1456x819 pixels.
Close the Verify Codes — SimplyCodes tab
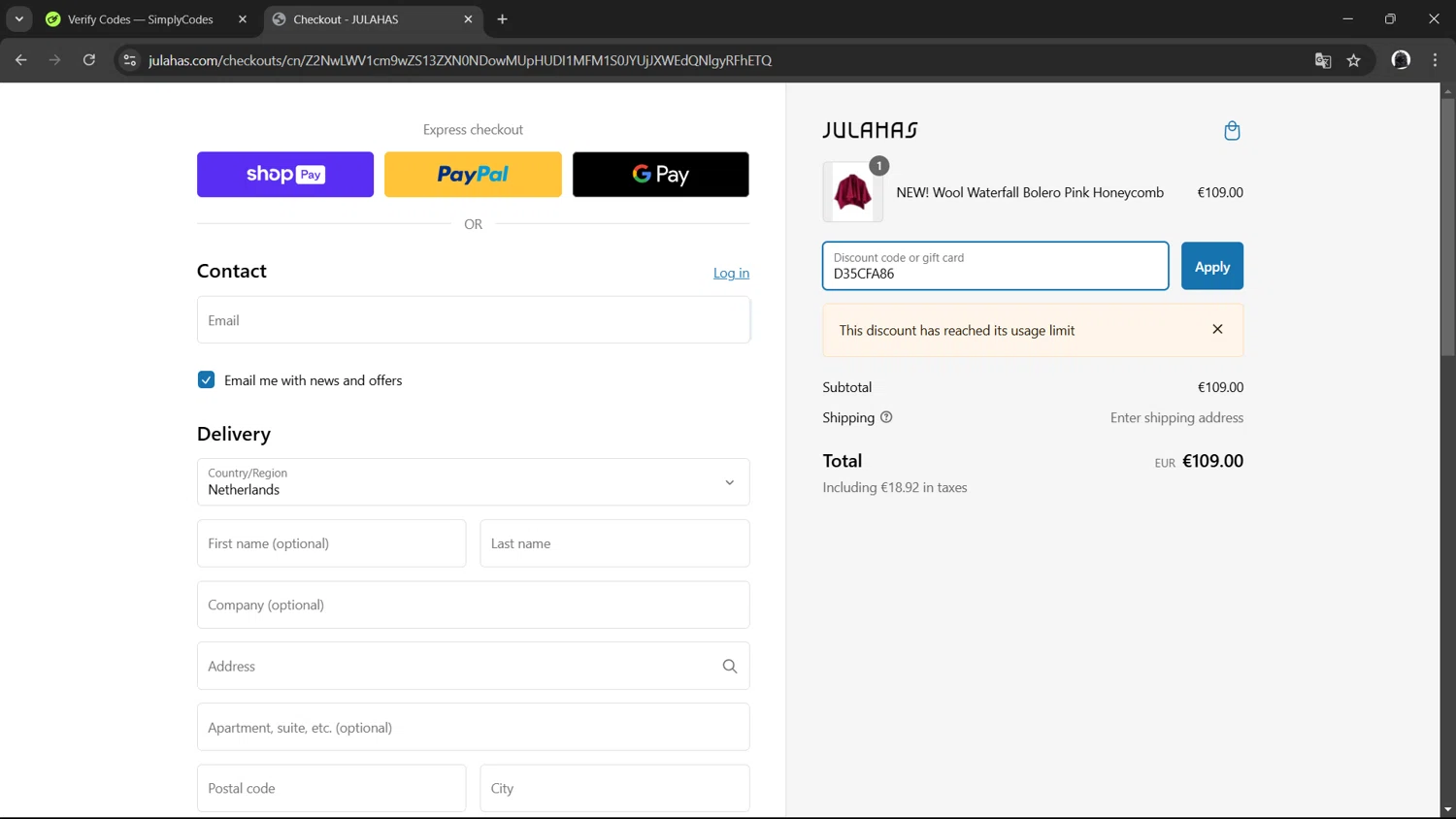tap(243, 19)
